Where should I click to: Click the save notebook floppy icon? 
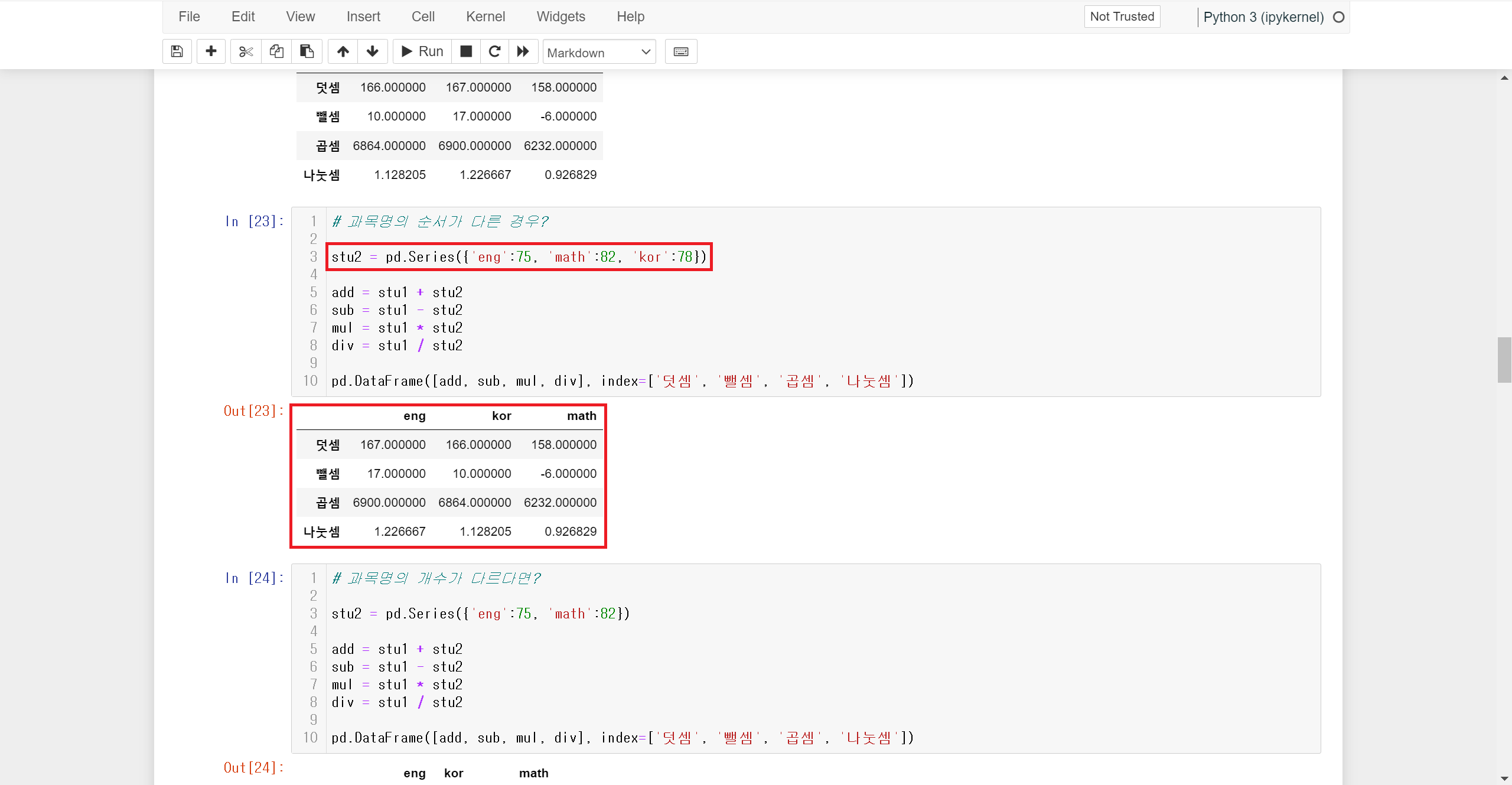tap(177, 51)
